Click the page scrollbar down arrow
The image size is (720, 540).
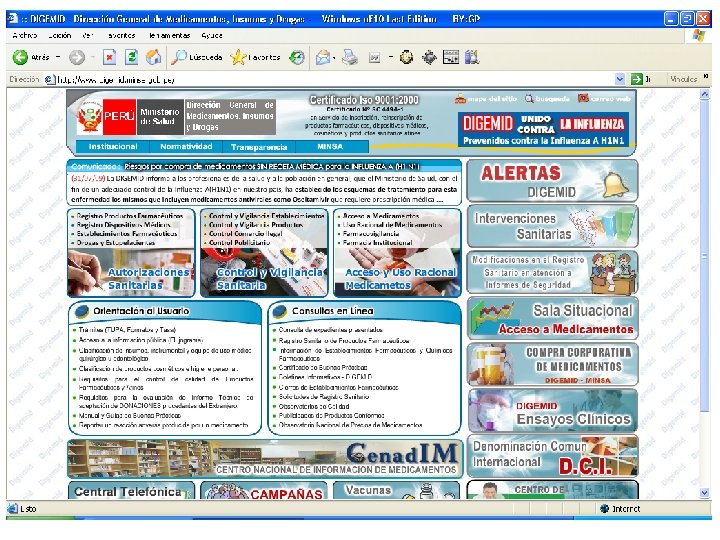(x=704, y=492)
